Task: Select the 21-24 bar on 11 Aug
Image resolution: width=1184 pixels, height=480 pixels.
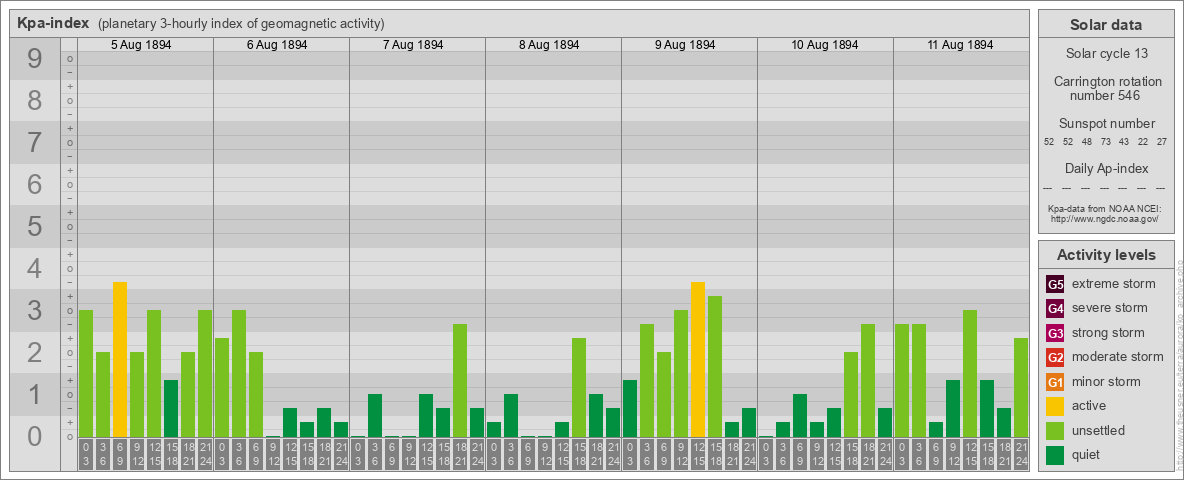Action: coord(1021,387)
